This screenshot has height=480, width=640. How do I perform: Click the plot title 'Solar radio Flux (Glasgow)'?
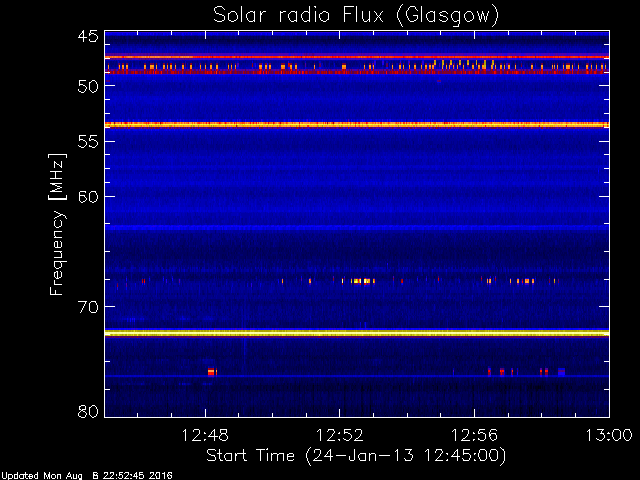coord(356,16)
